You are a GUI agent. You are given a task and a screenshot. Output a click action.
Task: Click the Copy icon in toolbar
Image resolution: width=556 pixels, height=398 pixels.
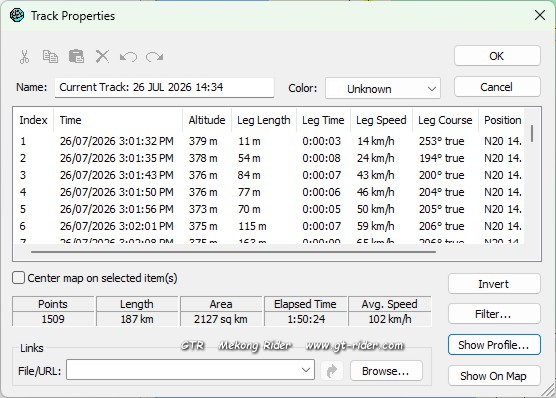50,57
